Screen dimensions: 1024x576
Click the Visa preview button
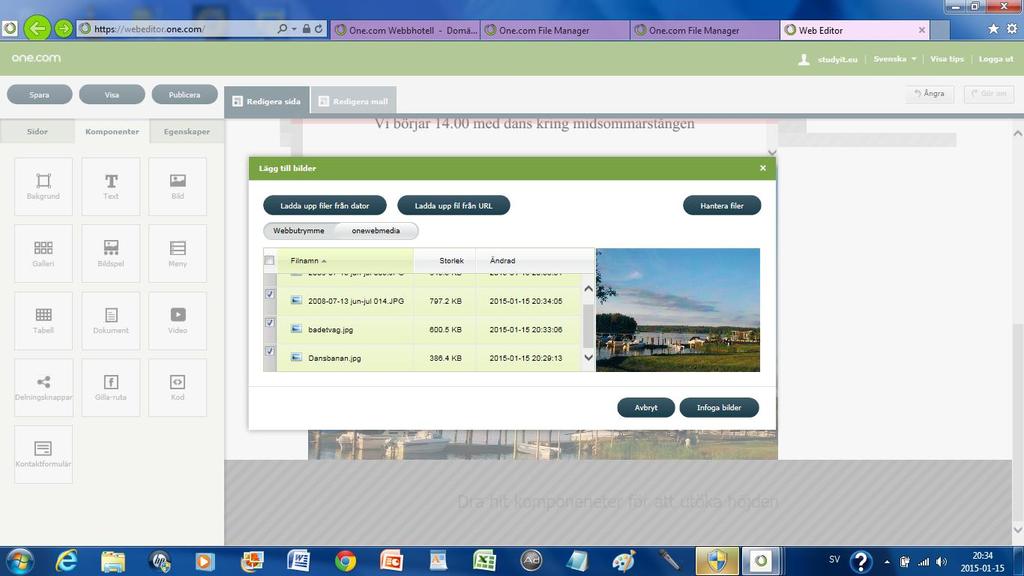[x=112, y=95]
